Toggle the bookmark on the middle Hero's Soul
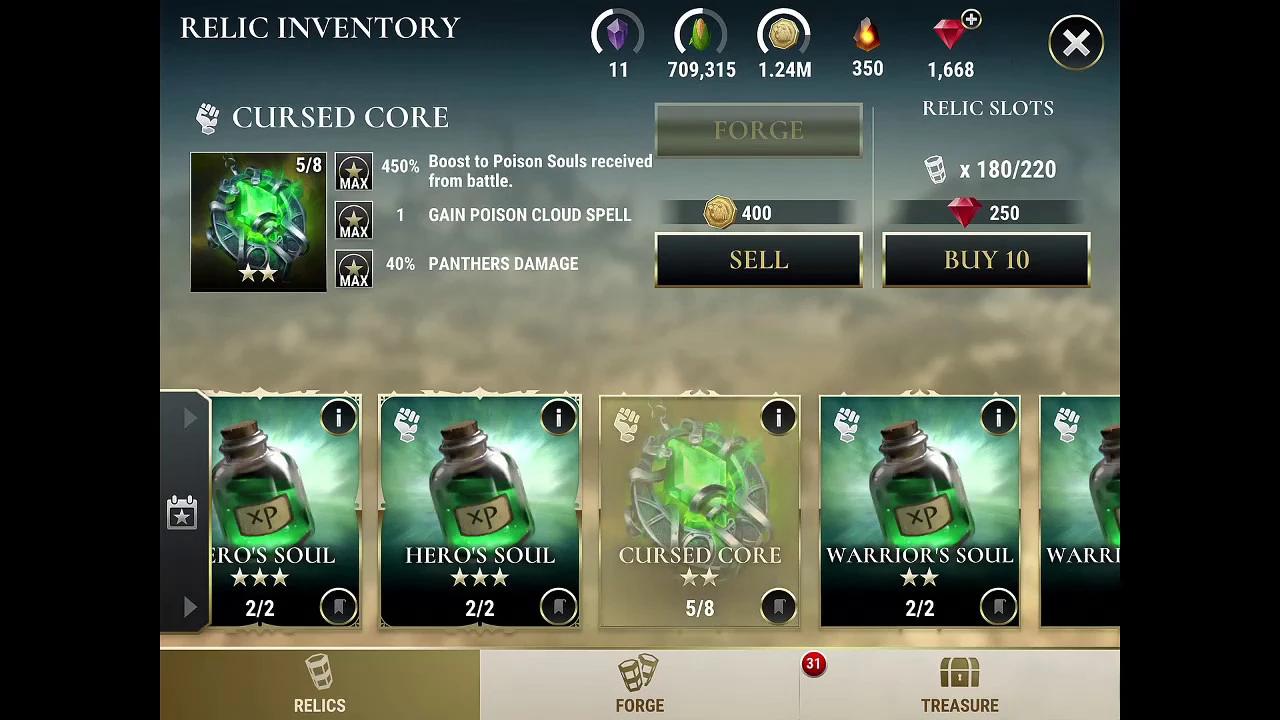 pos(558,606)
